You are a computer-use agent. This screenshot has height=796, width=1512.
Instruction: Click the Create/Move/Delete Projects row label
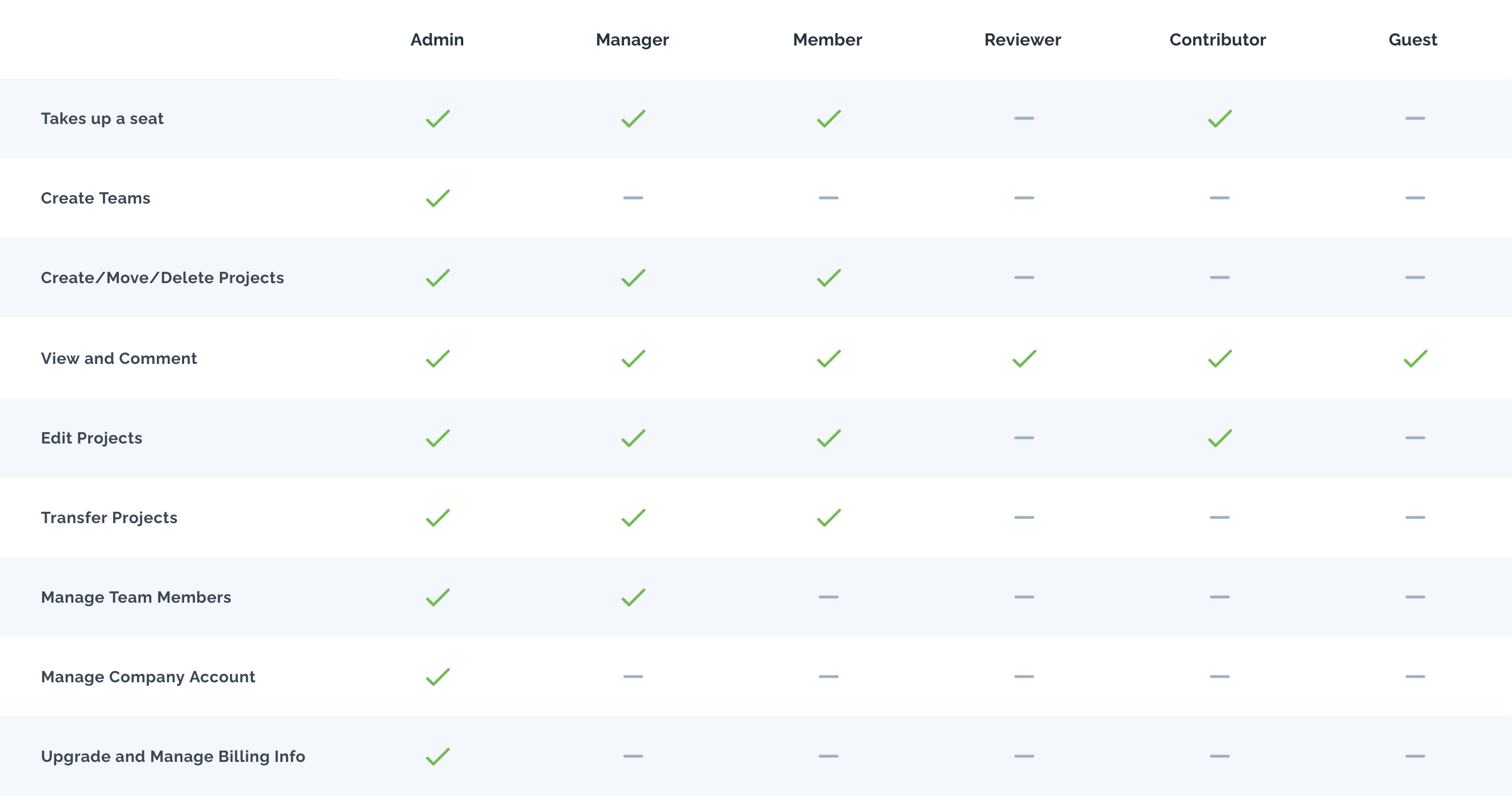[162, 277]
